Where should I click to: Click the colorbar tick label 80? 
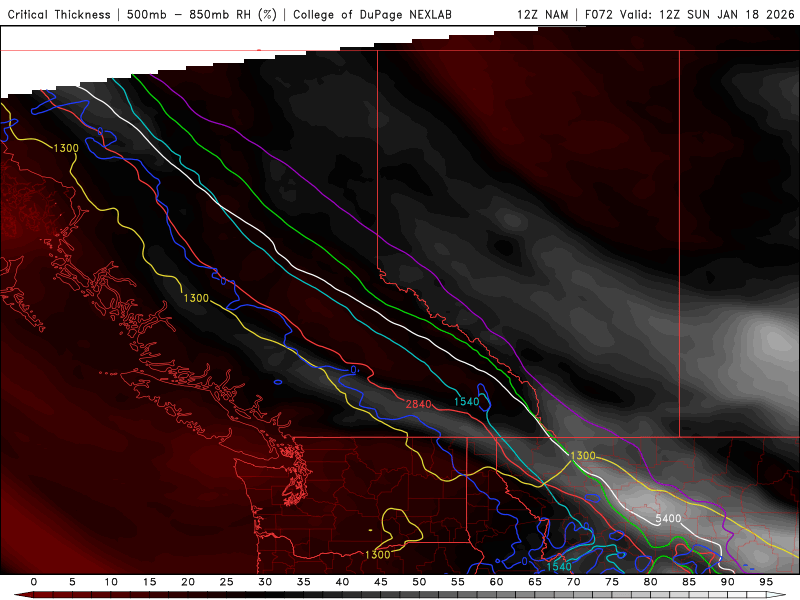(651, 582)
